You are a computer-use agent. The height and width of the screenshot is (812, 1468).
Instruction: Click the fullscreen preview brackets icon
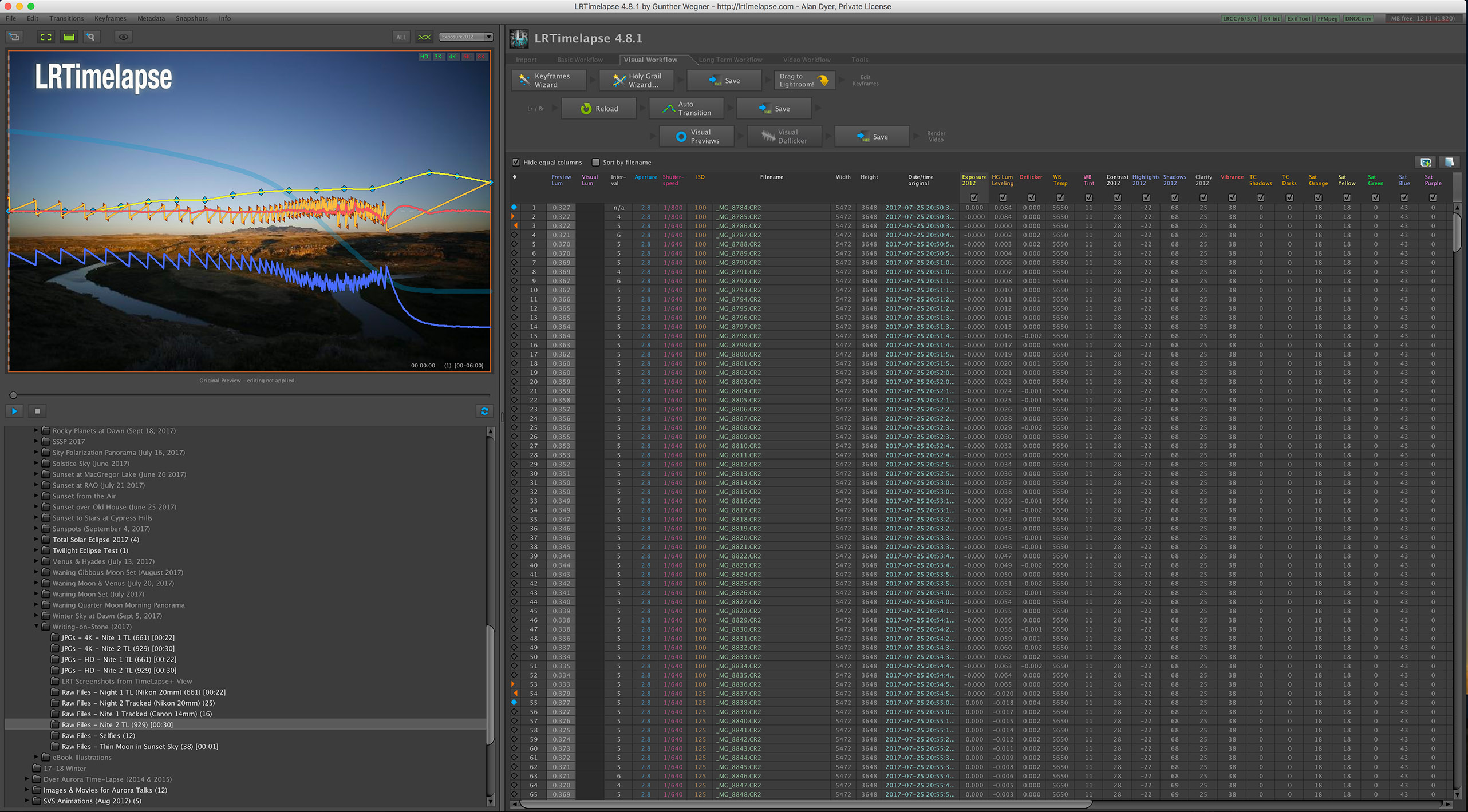(x=46, y=37)
